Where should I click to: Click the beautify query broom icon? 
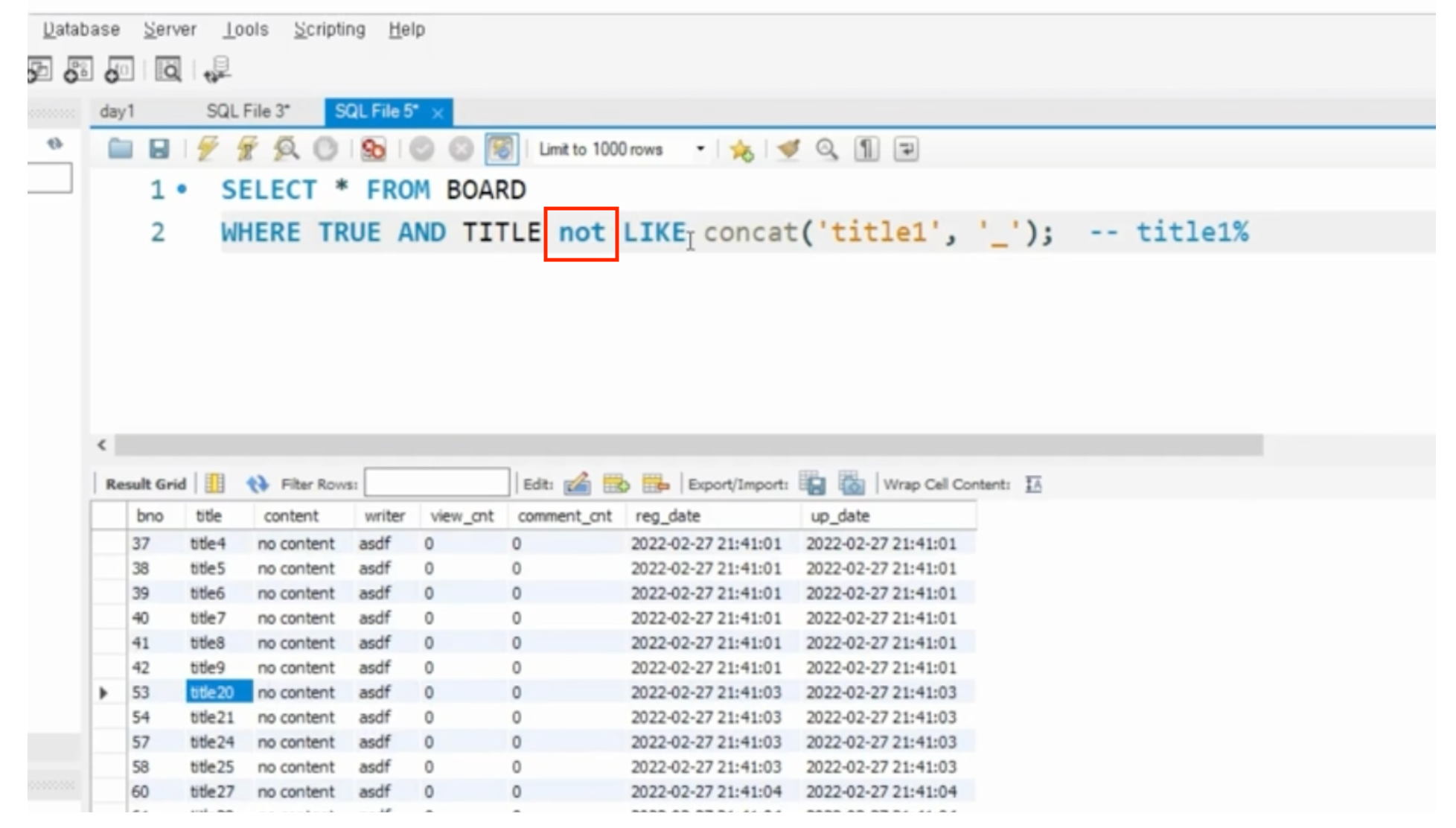pos(788,150)
